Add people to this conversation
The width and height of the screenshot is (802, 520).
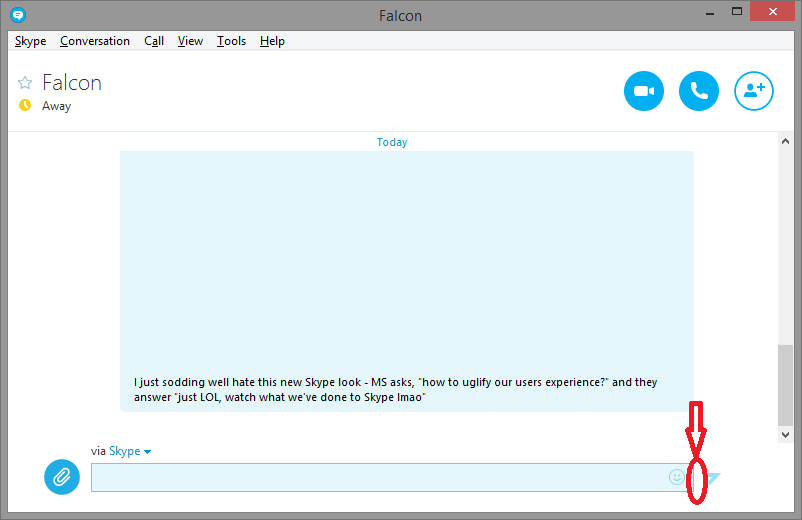(753, 91)
